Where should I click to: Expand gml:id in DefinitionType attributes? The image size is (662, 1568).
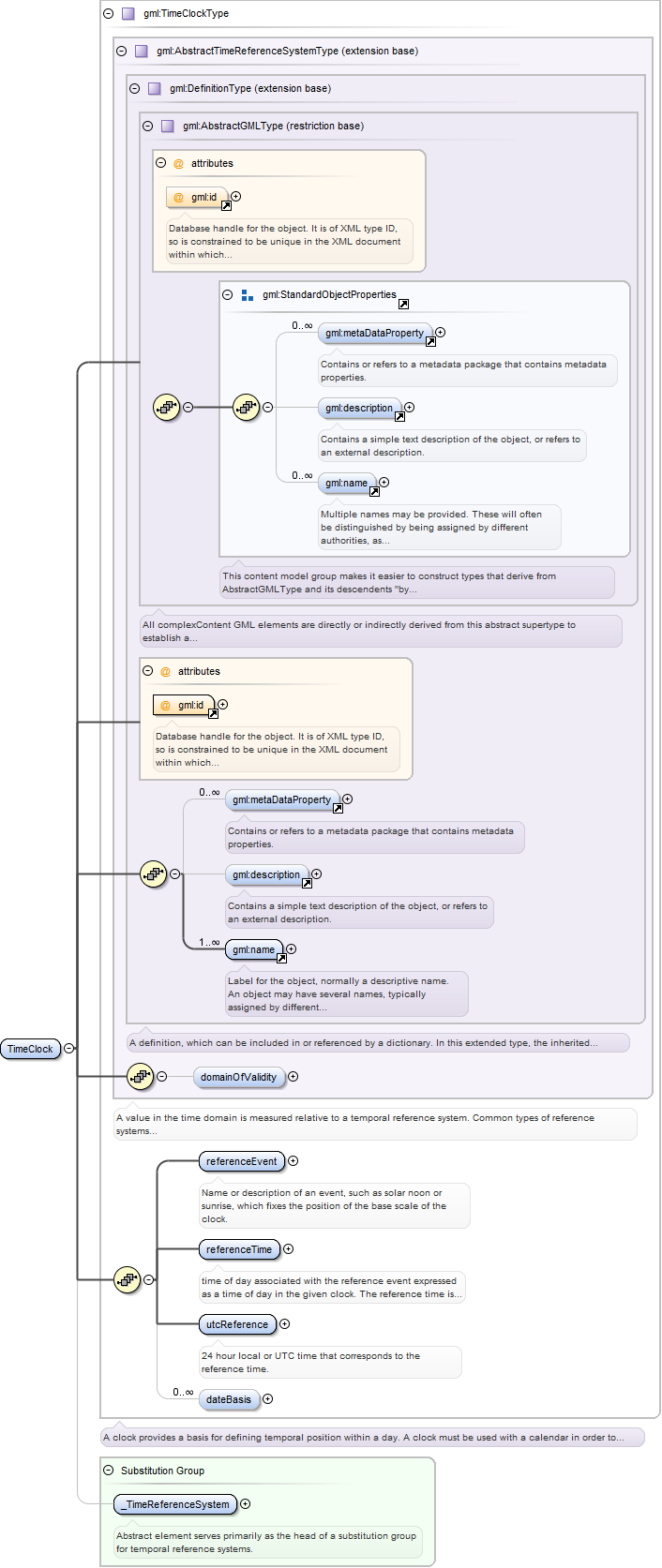[x=223, y=705]
